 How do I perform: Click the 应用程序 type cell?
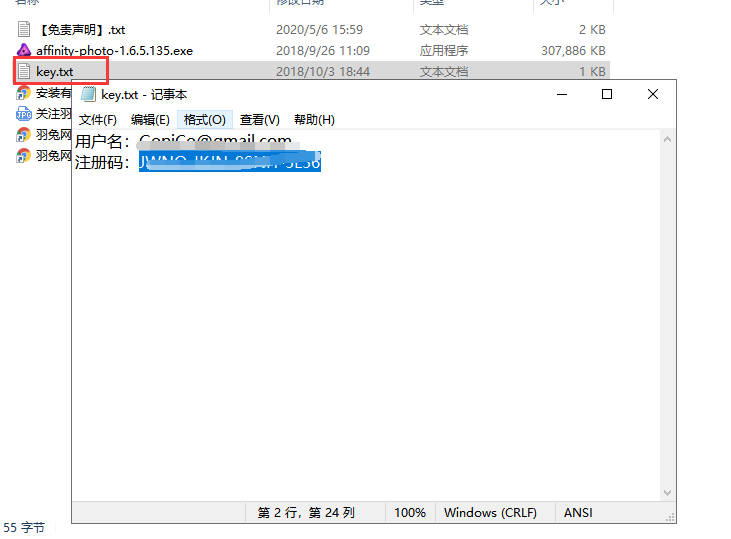pyautogui.click(x=443, y=50)
